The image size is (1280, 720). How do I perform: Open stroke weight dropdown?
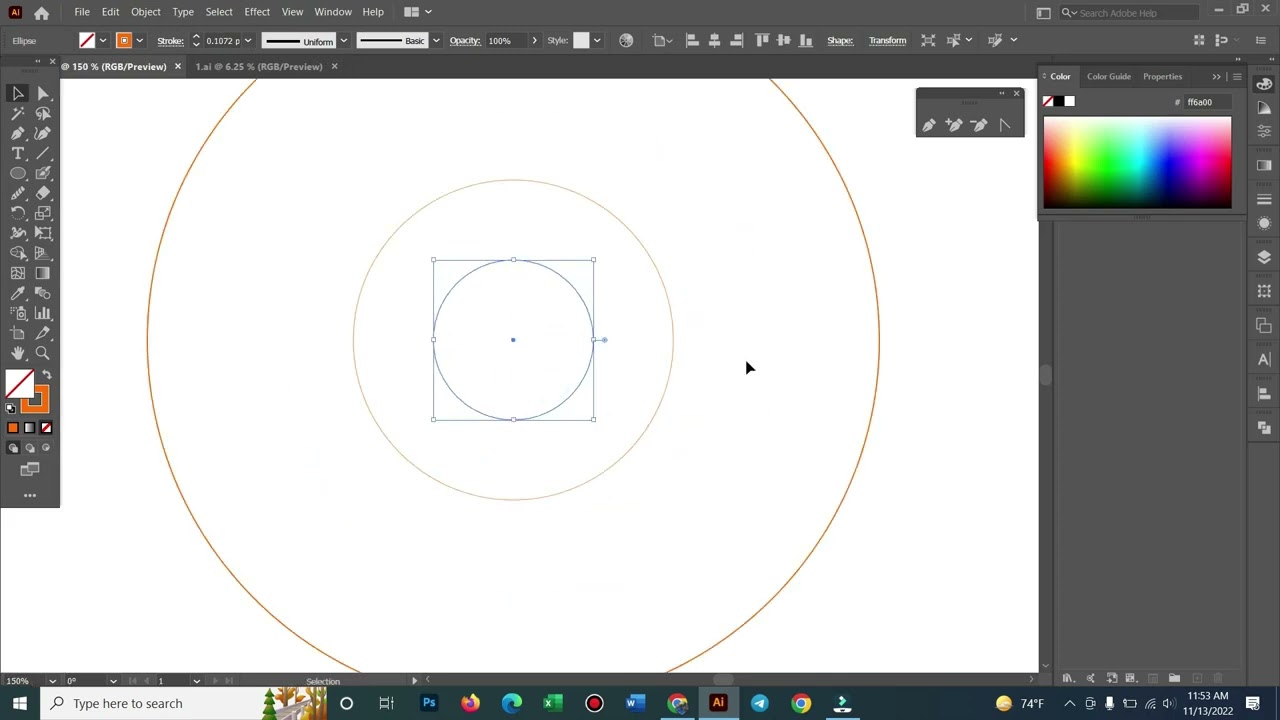click(x=248, y=40)
